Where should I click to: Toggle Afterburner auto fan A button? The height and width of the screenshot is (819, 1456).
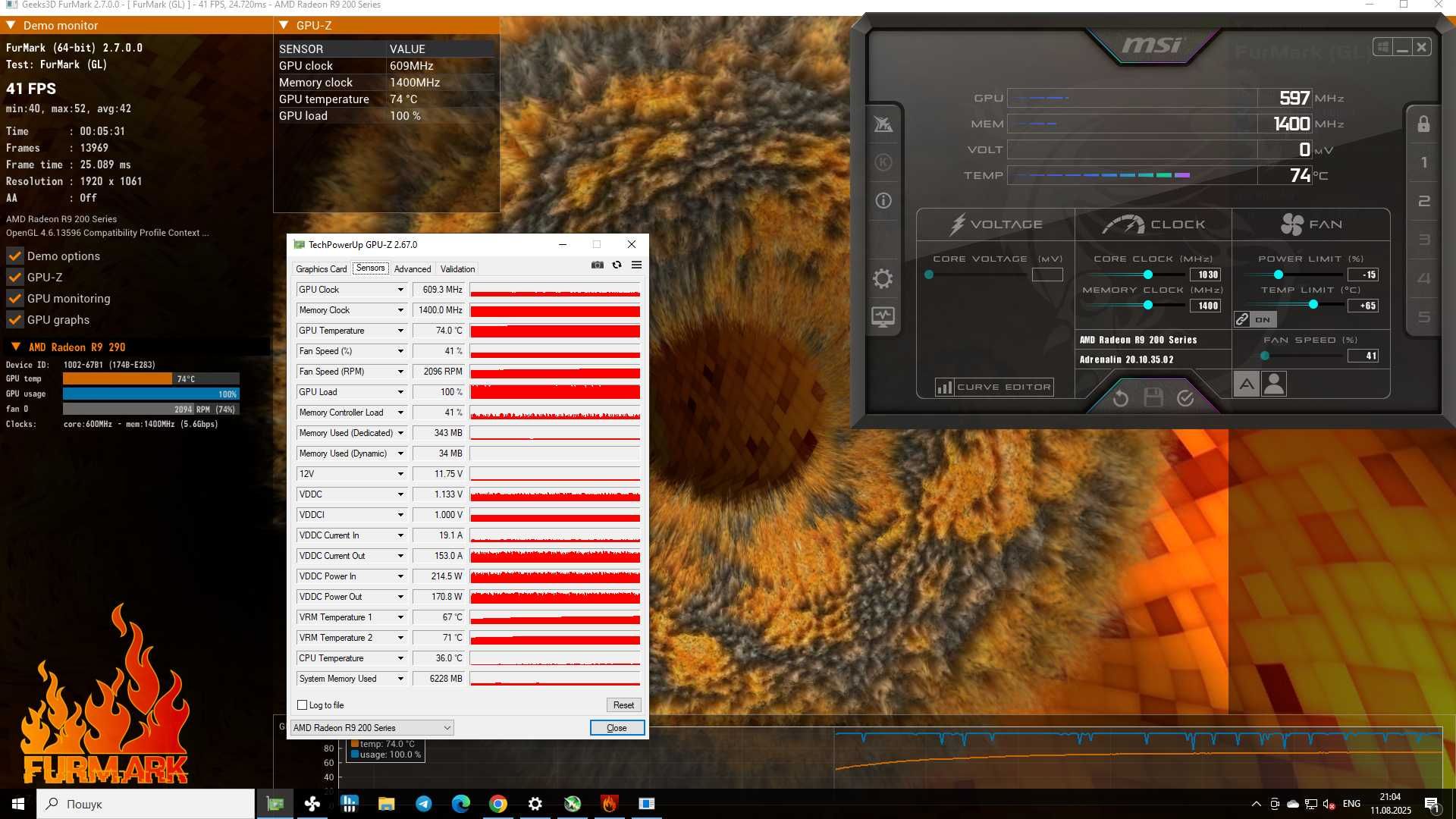coord(1246,384)
